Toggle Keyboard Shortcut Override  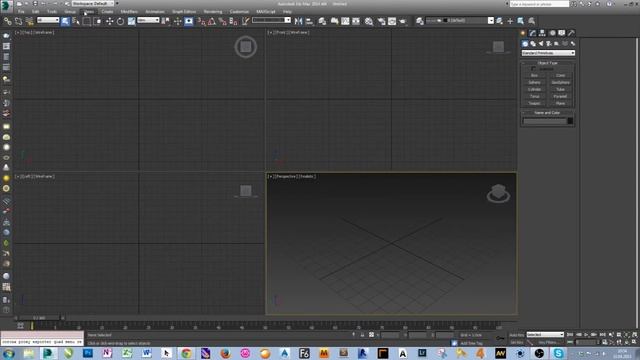pyautogui.click(x=189, y=21)
